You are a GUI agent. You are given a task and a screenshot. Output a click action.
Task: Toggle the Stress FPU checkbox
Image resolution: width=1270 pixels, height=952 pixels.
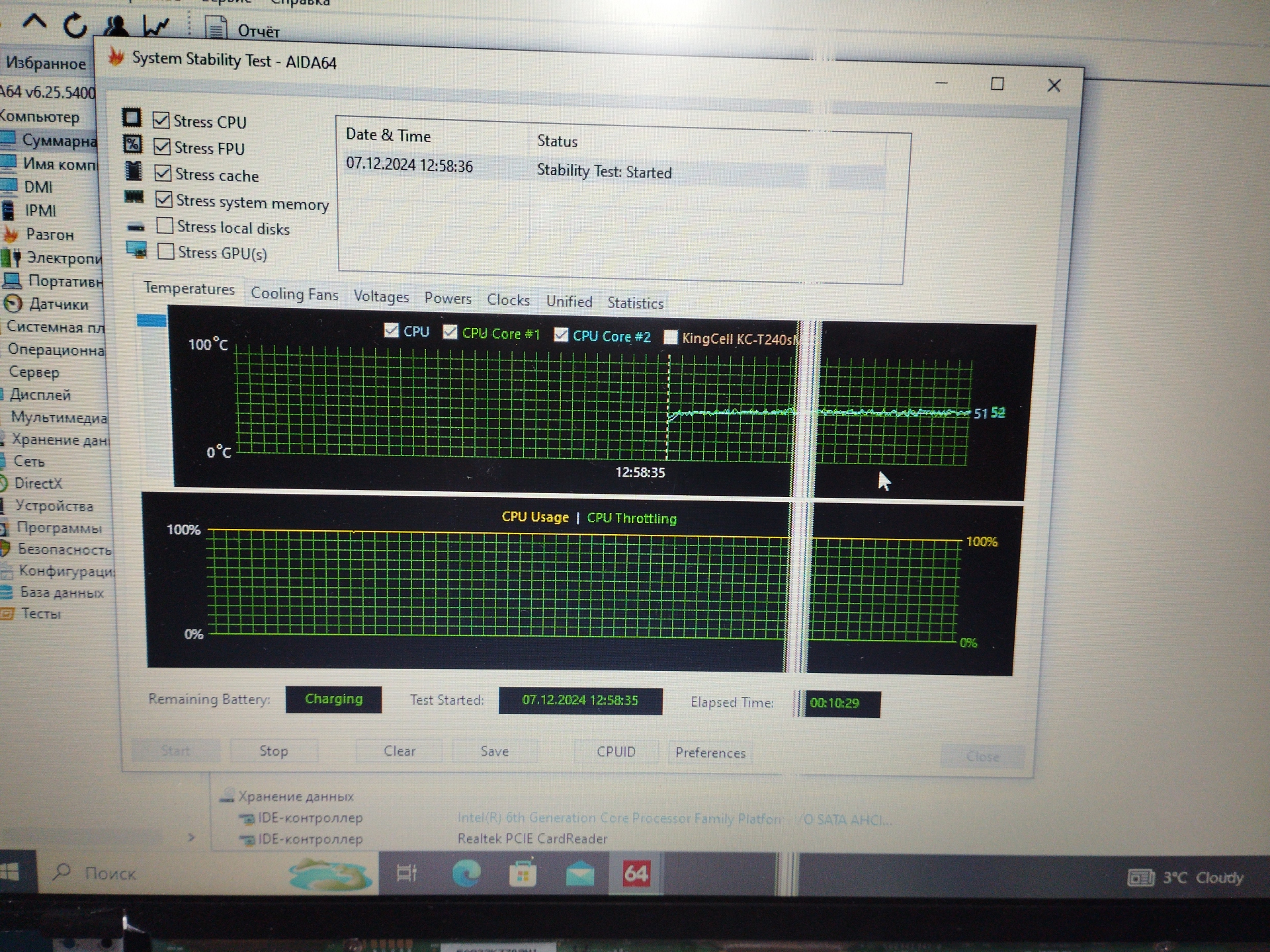162,147
